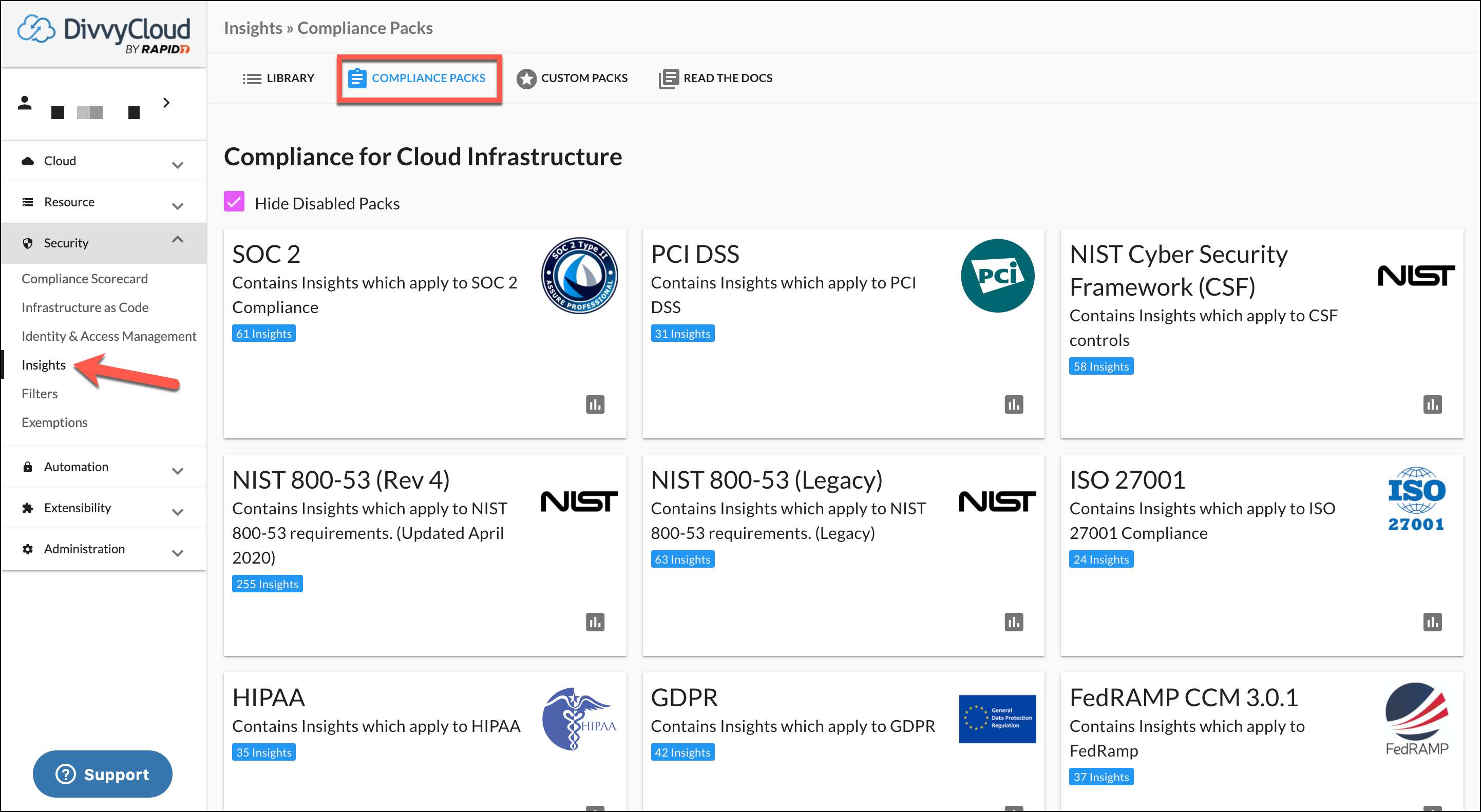Open the PCI DSS pack title
This screenshot has height=812, width=1481.
tap(695, 254)
